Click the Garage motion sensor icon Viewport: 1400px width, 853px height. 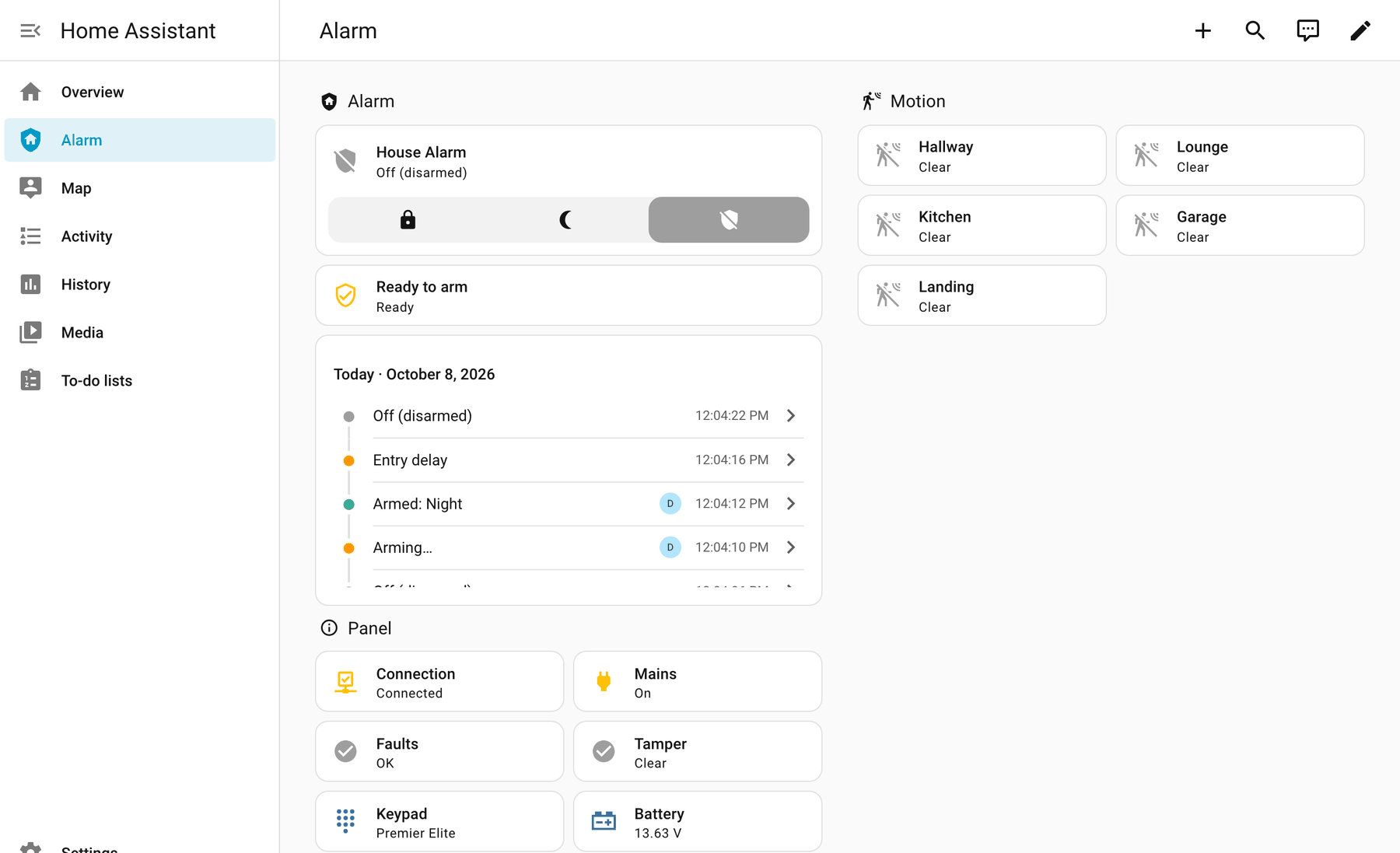(1146, 225)
